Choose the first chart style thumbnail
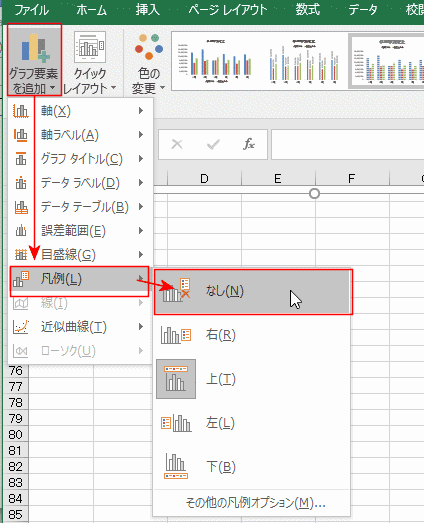This screenshot has width=424, height=523. coord(215,61)
